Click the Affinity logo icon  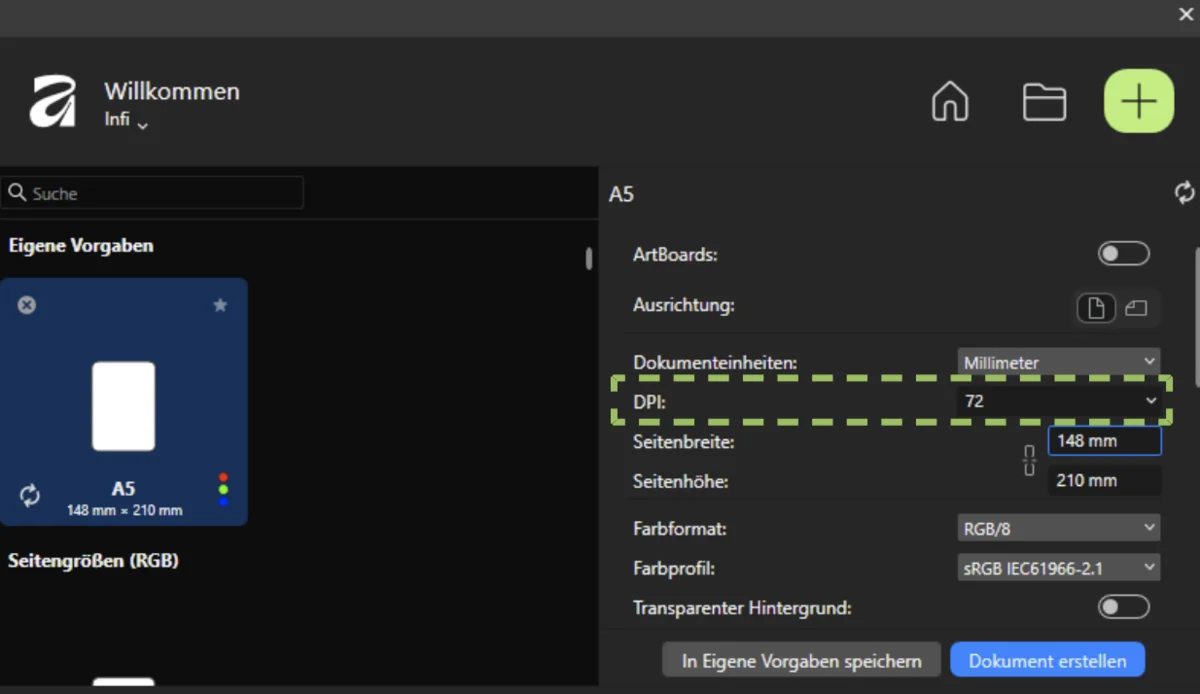point(53,102)
